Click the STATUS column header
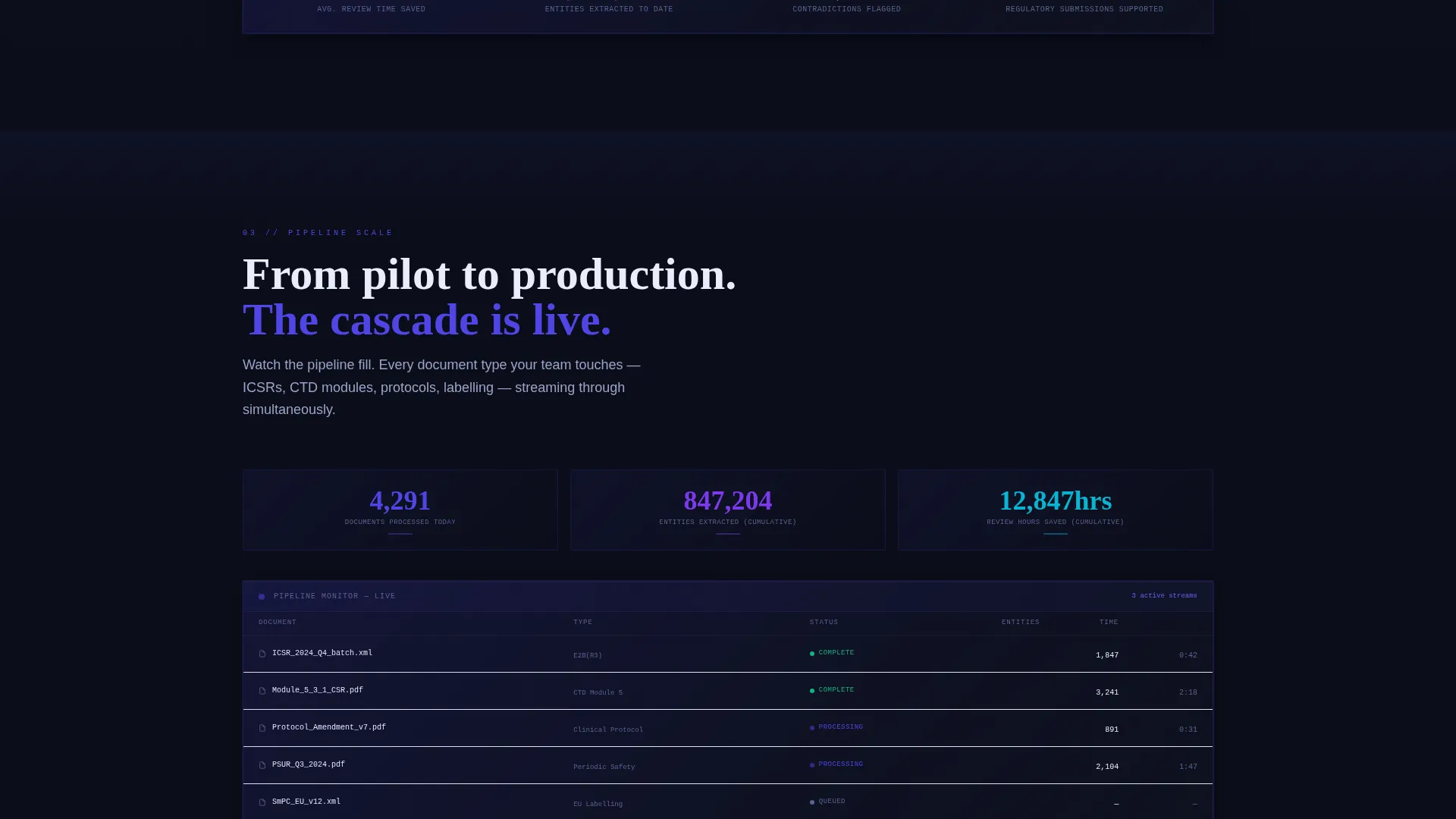 pyautogui.click(x=824, y=623)
